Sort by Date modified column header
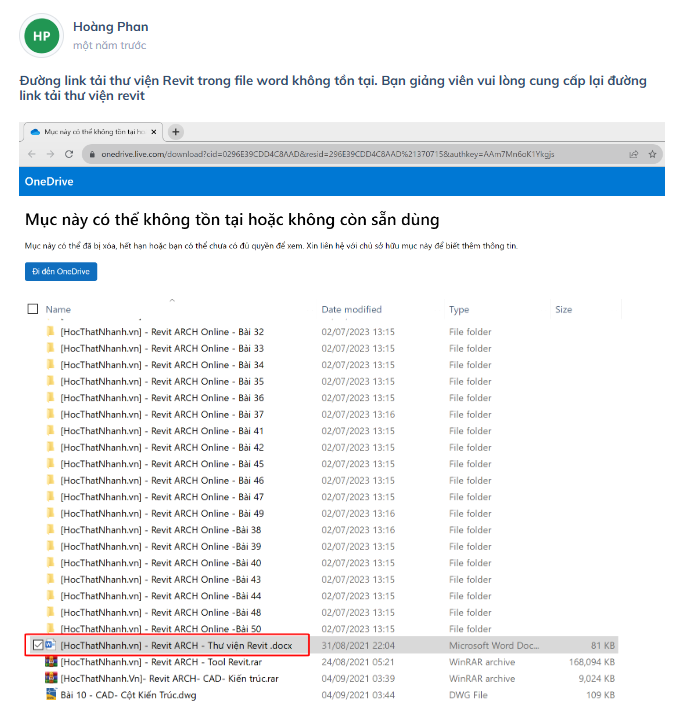 point(351,310)
